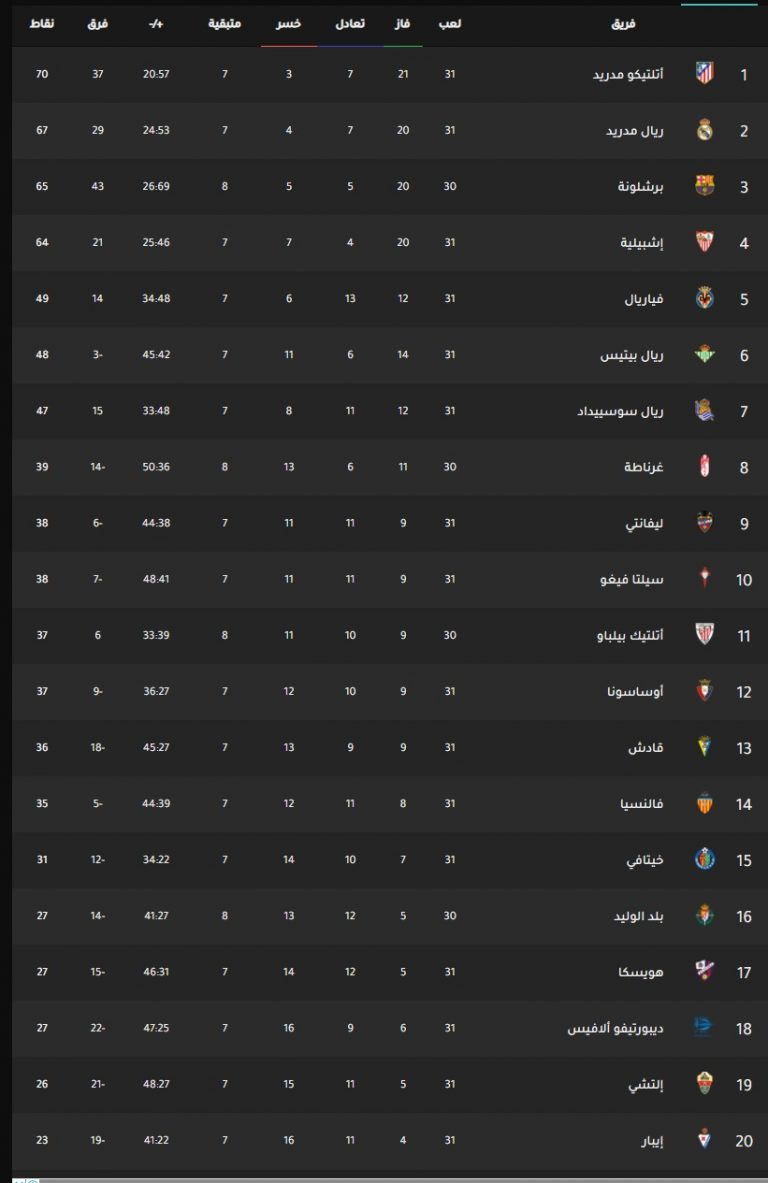Click the Barcelona club crest
Image resolution: width=768 pixels, height=1183 pixels.
coord(705,186)
